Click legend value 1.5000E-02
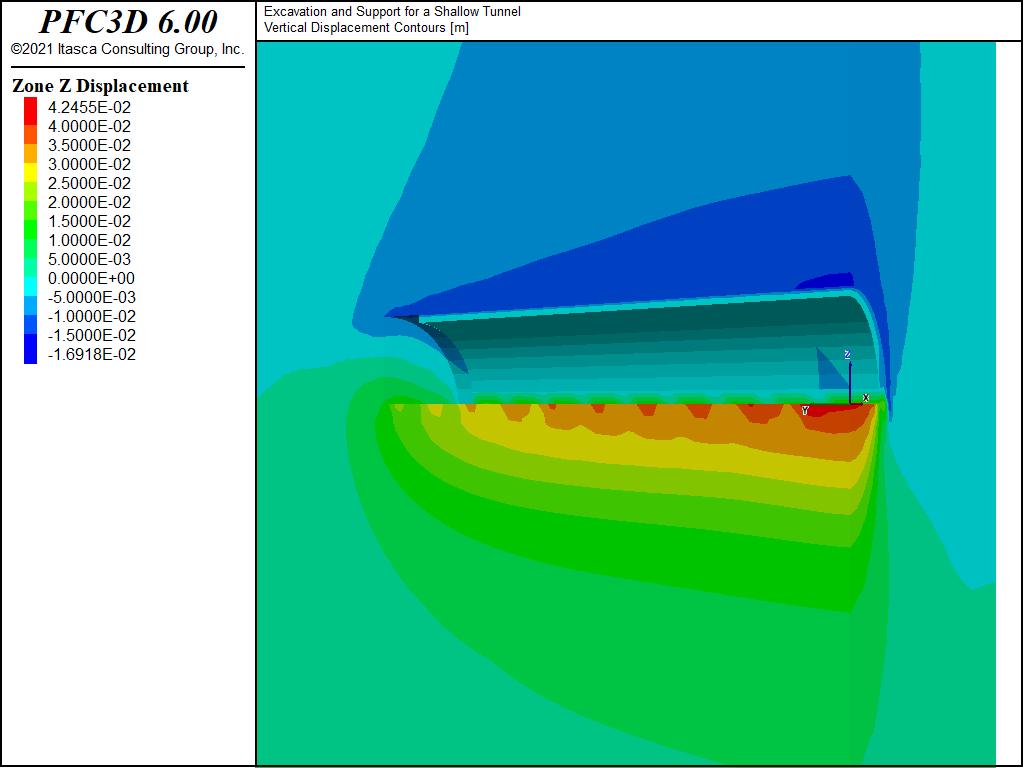The height and width of the screenshot is (768, 1024). click(89, 221)
